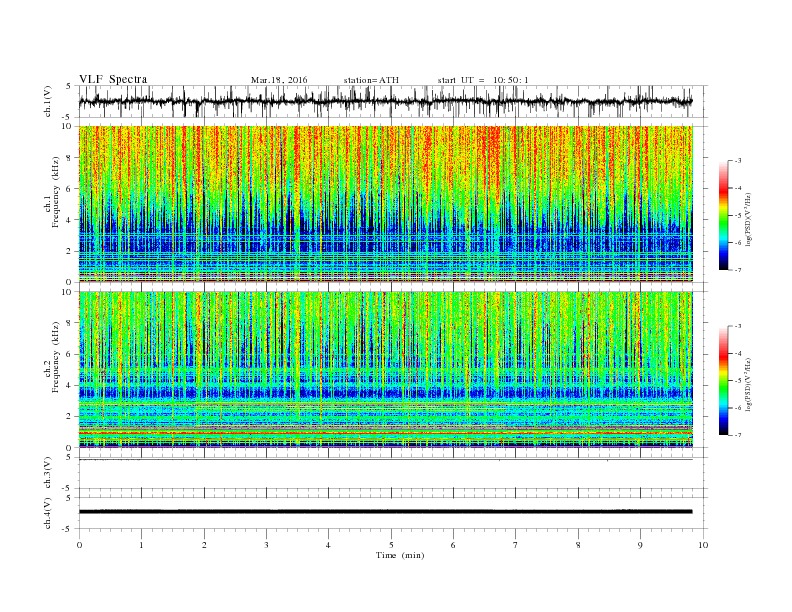
Task: Click the 'ch.1(V)' waveform axis label
Action: pos(48,101)
